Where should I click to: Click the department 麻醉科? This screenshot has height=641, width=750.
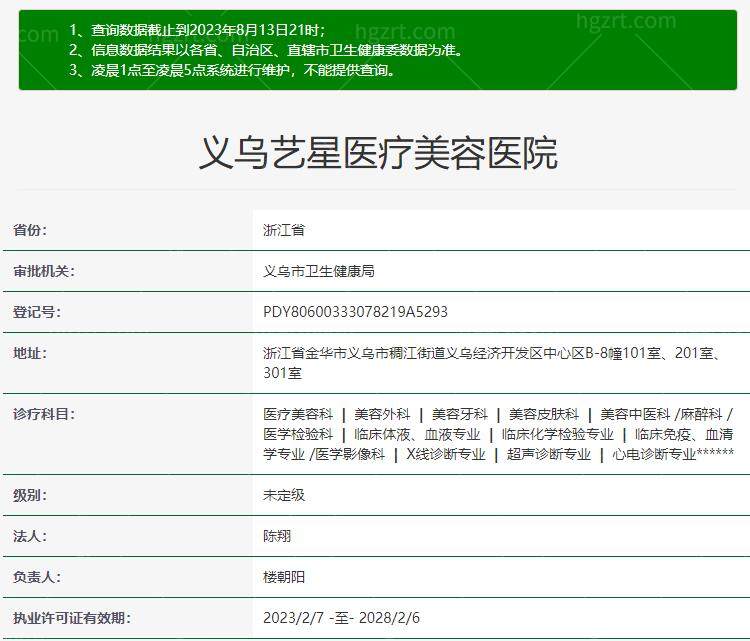701,414
